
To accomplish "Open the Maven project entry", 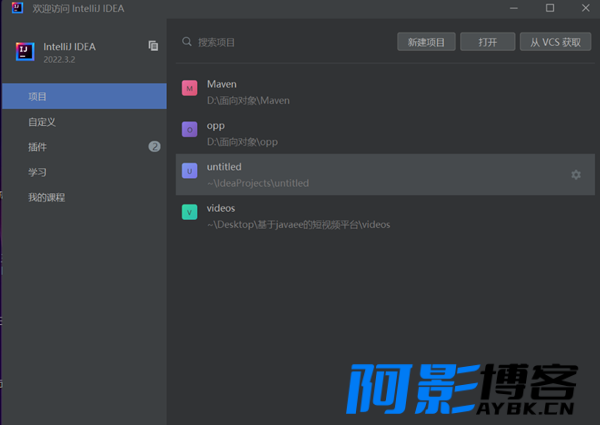I will point(385,92).
